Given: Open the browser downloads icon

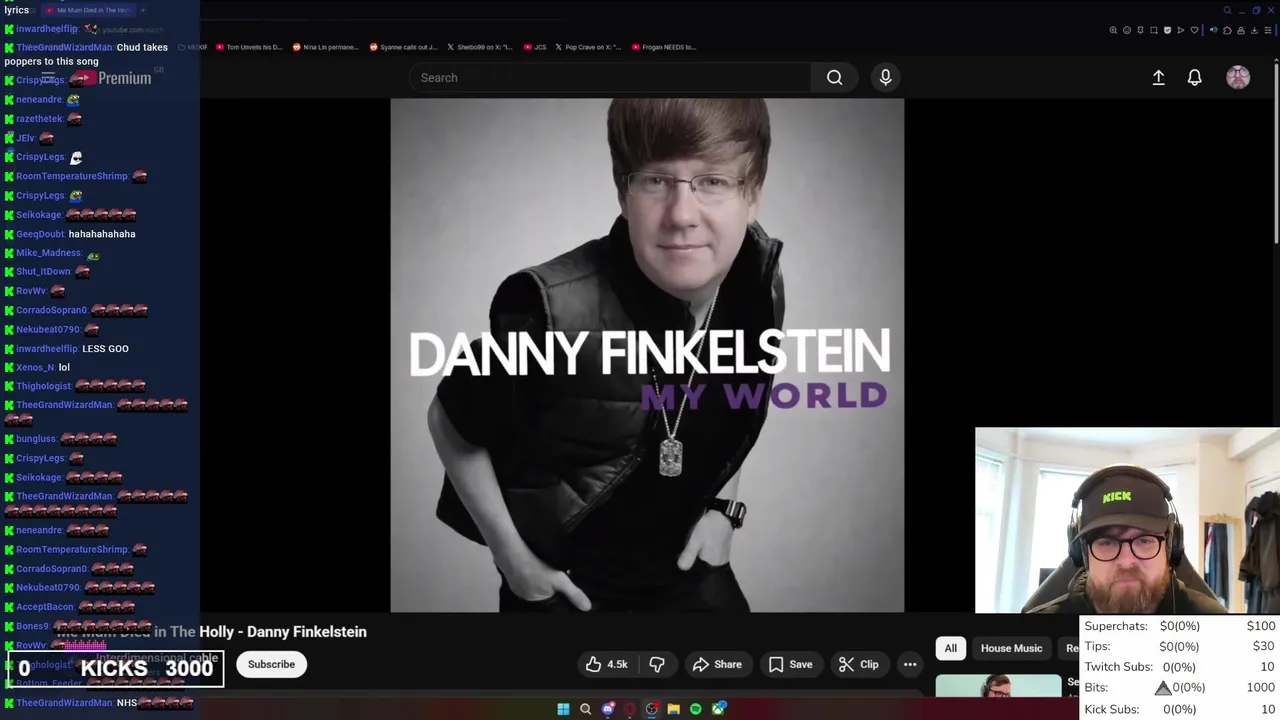Looking at the screenshot, I should [x=1254, y=30].
